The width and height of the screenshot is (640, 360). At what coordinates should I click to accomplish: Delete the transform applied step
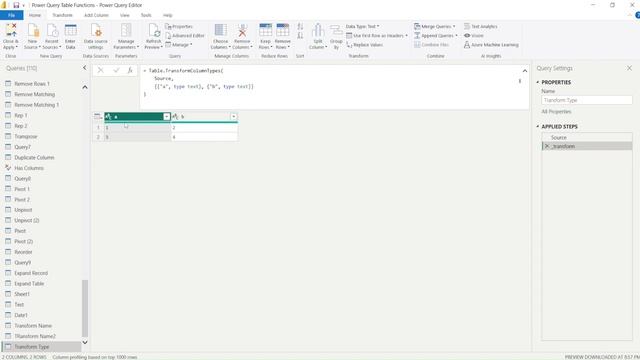547,146
